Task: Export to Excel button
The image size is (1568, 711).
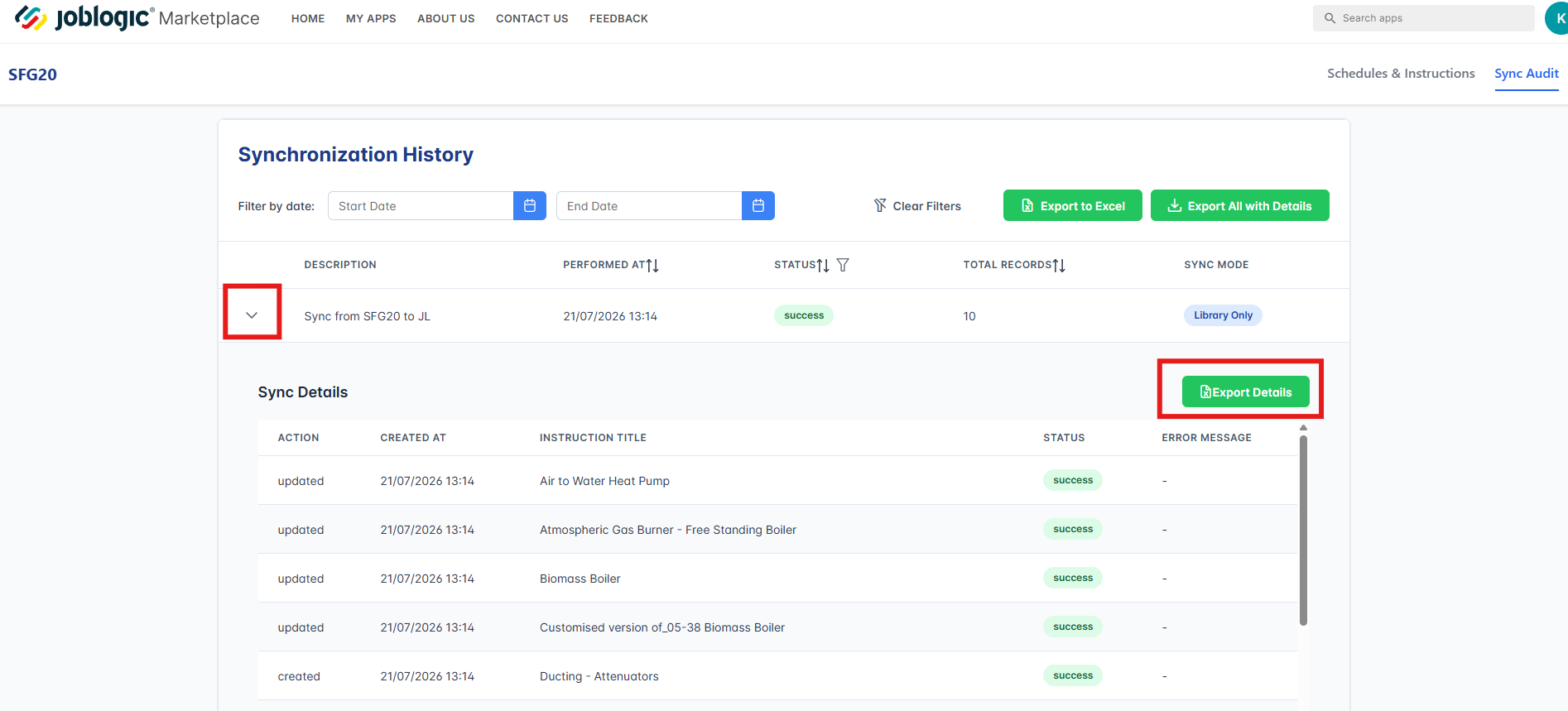Action: click(1073, 205)
